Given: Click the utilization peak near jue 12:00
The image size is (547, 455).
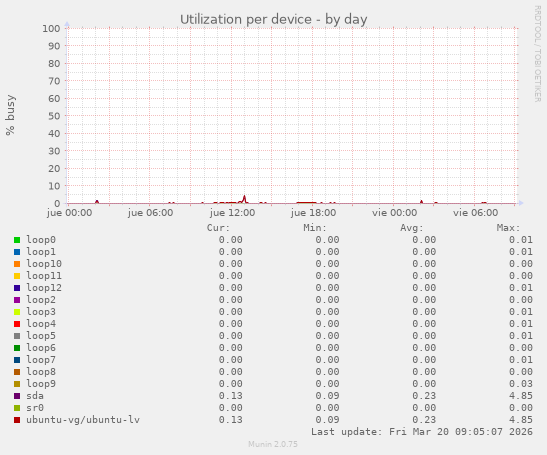Looking at the screenshot, I should pos(244,198).
